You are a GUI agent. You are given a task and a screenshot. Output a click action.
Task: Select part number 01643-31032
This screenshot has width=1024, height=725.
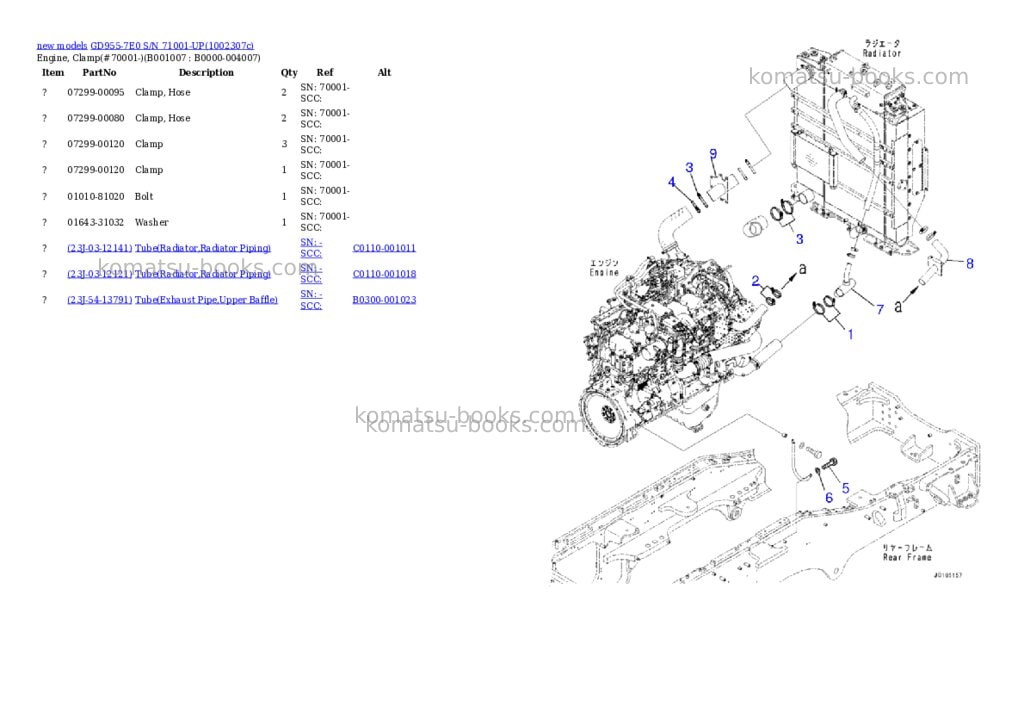click(95, 223)
